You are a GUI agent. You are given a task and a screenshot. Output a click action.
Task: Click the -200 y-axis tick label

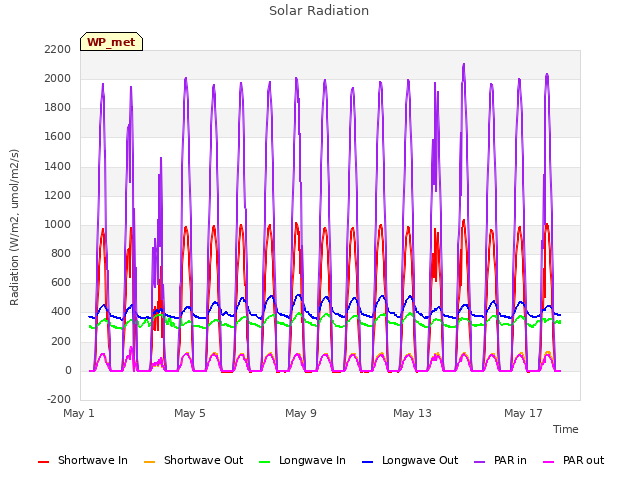[x=59, y=399]
